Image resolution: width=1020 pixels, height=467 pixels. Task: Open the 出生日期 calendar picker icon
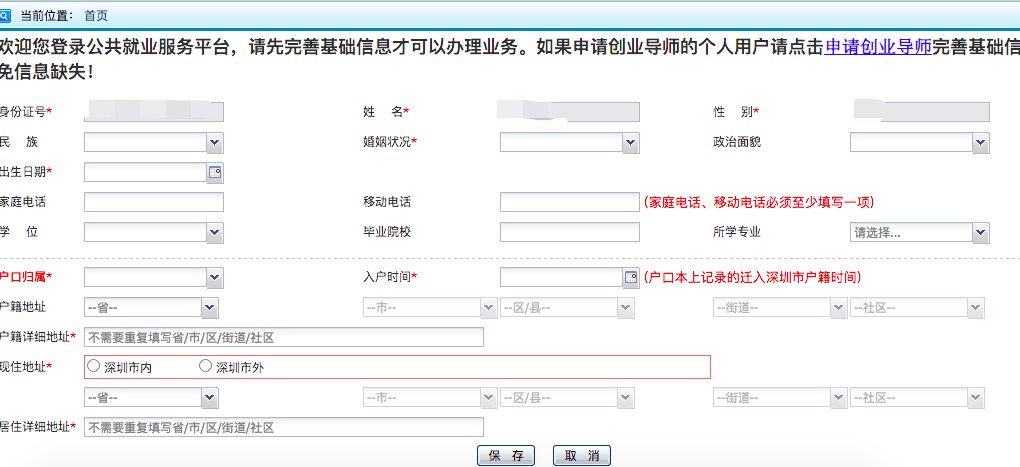(x=214, y=172)
